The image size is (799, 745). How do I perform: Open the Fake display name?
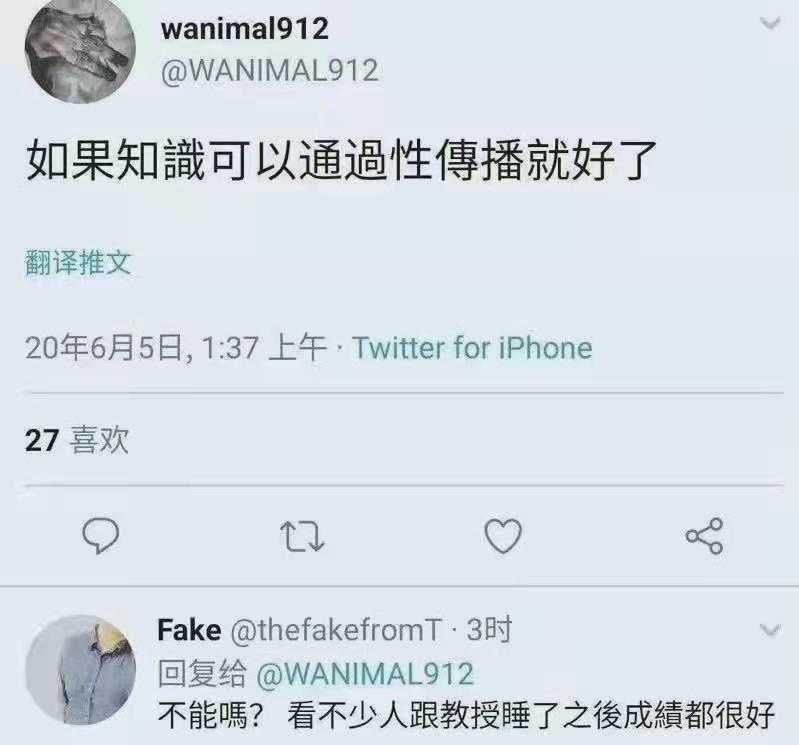point(189,630)
